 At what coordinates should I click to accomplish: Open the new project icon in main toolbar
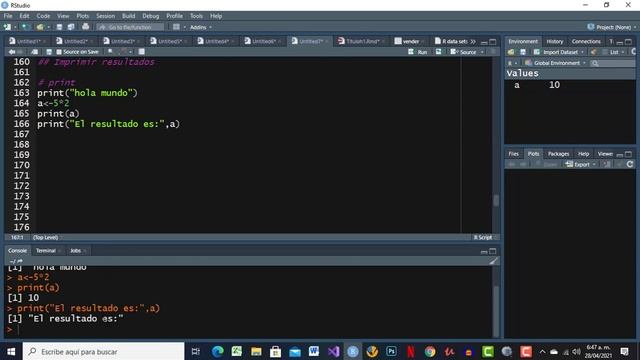(25, 27)
